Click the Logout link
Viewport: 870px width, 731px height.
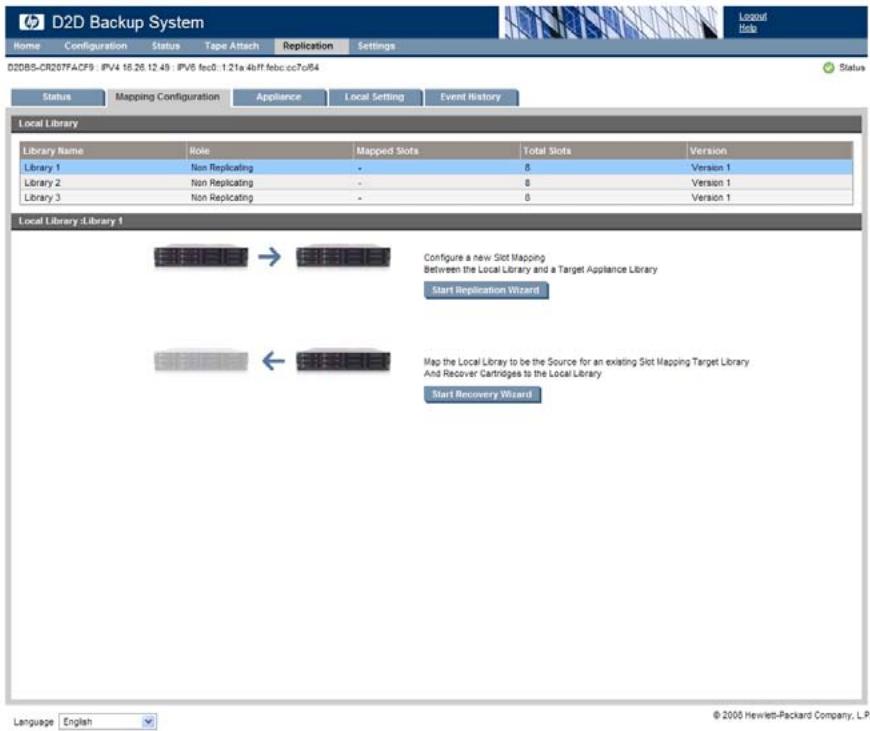752,16
